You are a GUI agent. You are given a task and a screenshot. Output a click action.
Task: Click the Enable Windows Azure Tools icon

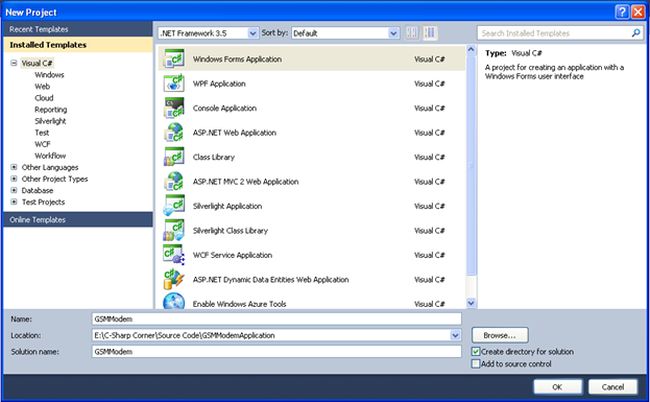click(174, 301)
